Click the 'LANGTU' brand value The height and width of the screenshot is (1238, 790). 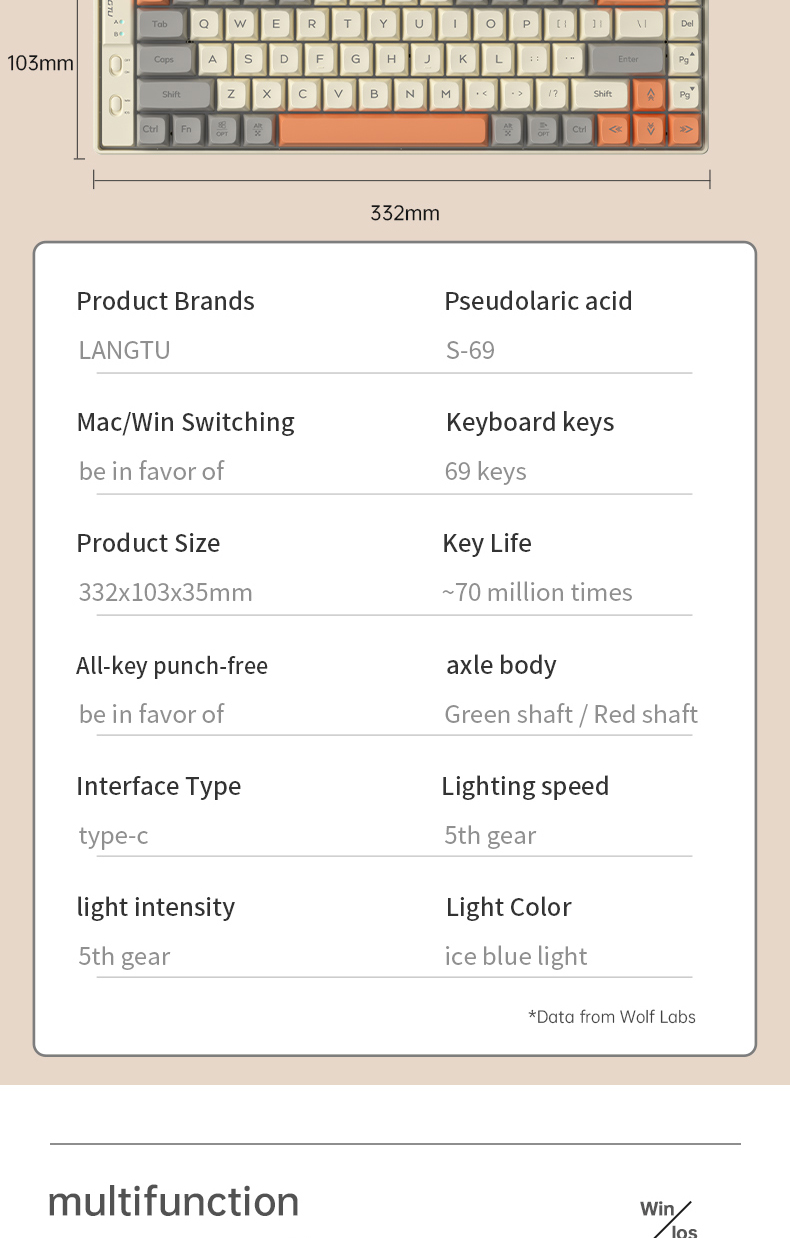125,350
